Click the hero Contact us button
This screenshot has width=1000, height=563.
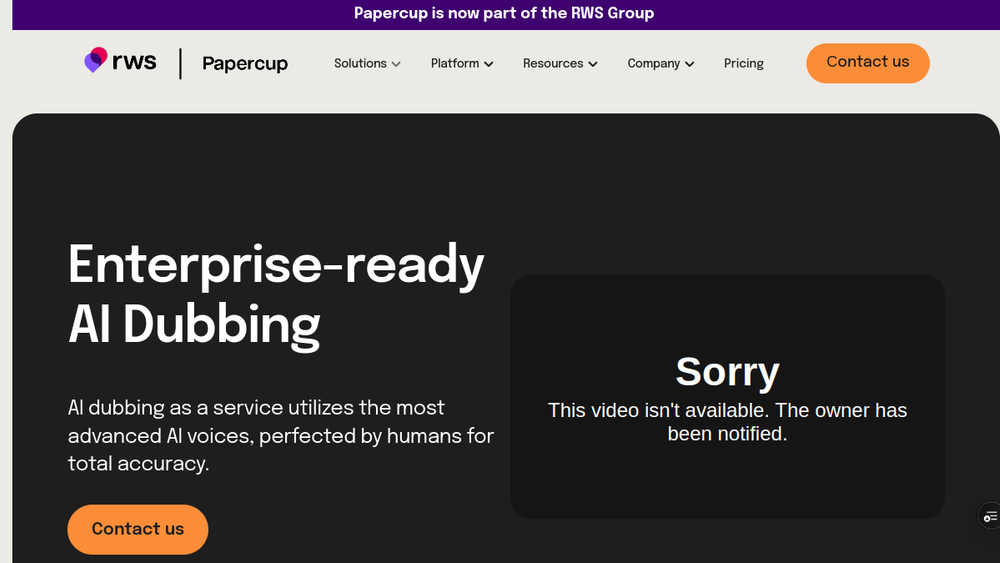(x=138, y=529)
